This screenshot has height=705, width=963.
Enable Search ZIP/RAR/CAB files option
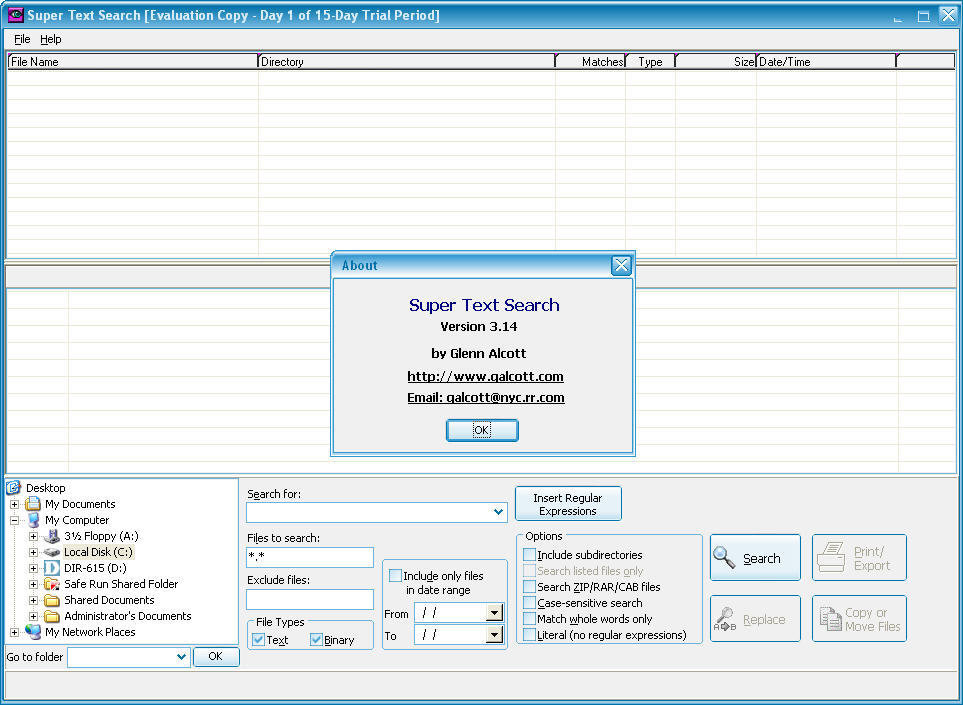click(x=529, y=586)
